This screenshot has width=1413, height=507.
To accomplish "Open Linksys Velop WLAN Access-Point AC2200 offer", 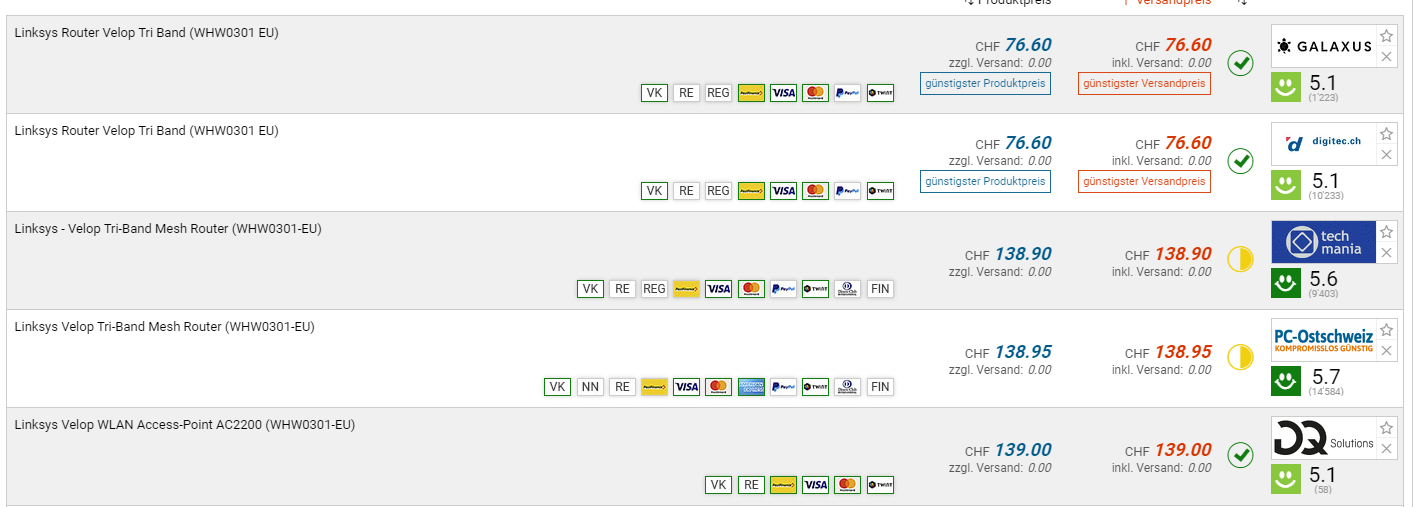I will (185, 425).
